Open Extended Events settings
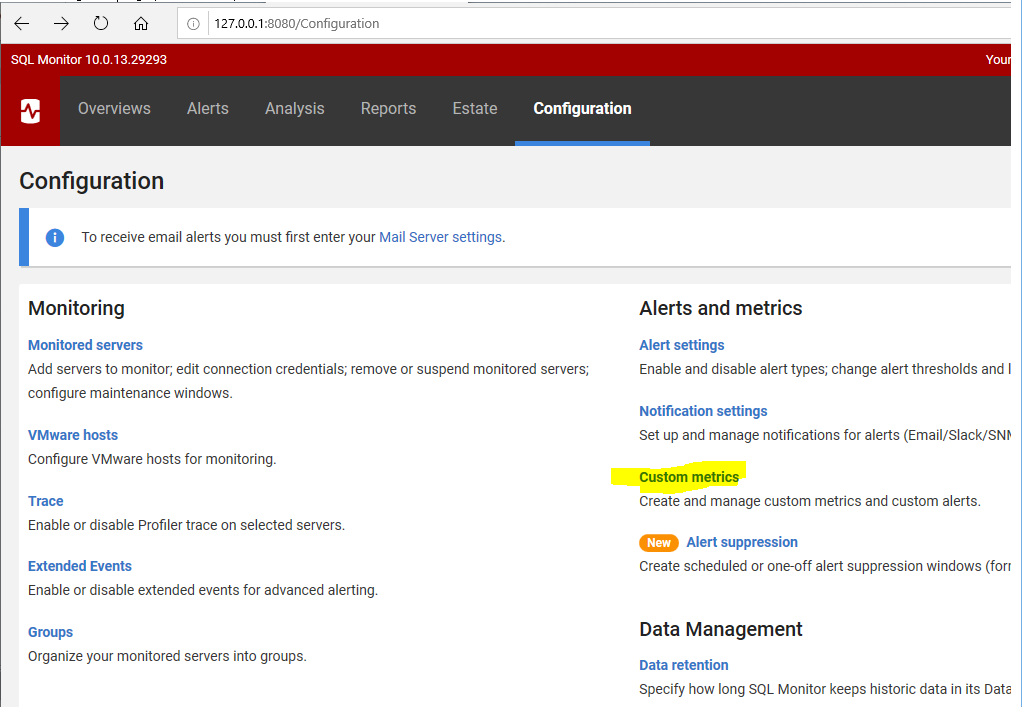The image size is (1023, 707). [x=79, y=565]
